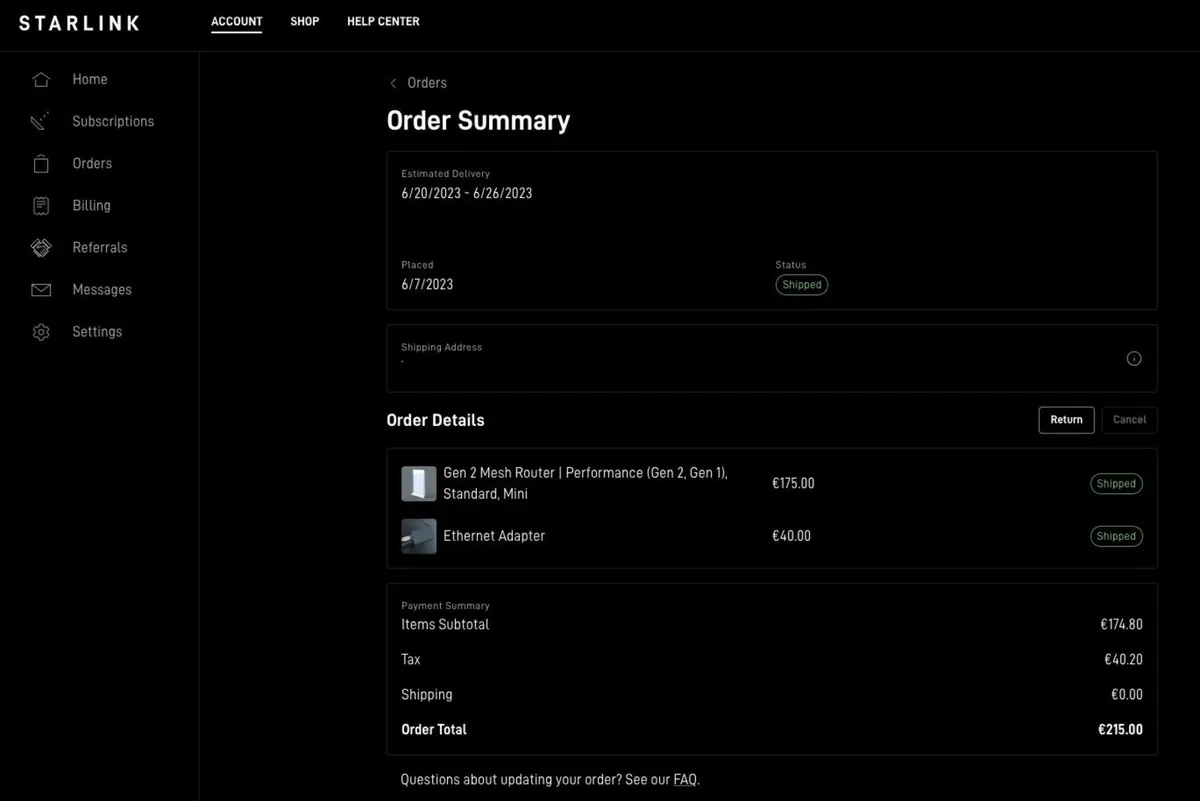This screenshot has width=1200, height=801.
Task: Click the Cancel order control
Action: 1129,419
